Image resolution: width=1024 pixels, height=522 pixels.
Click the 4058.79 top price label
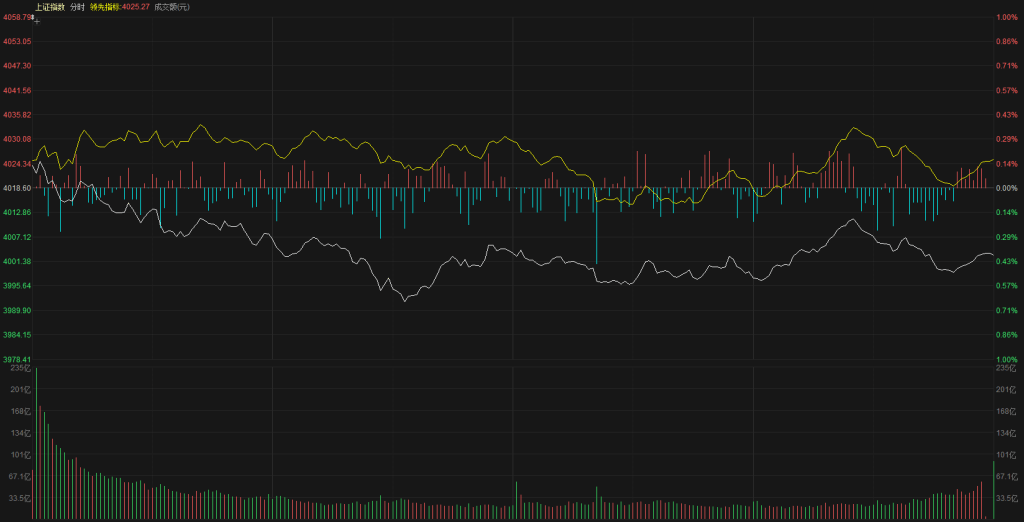(17, 17)
